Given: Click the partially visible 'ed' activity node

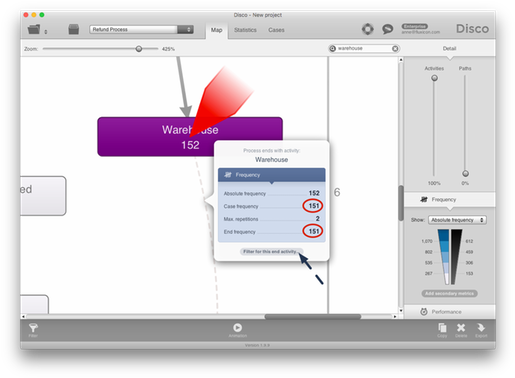Looking at the screenshot, I should pyautogui.click(x=43, y=196).
